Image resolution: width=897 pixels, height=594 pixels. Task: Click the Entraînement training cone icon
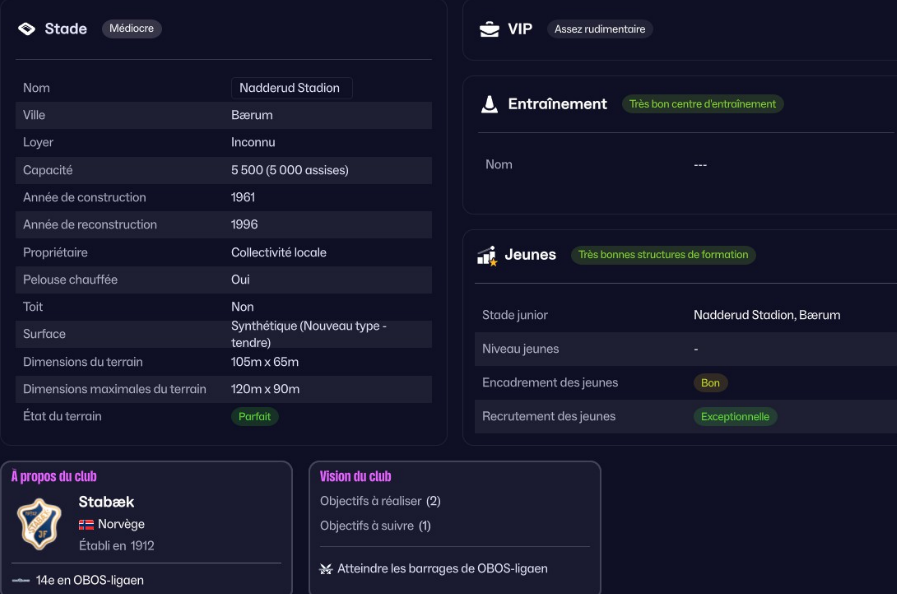pyautogui.click(x=489, y=104)
